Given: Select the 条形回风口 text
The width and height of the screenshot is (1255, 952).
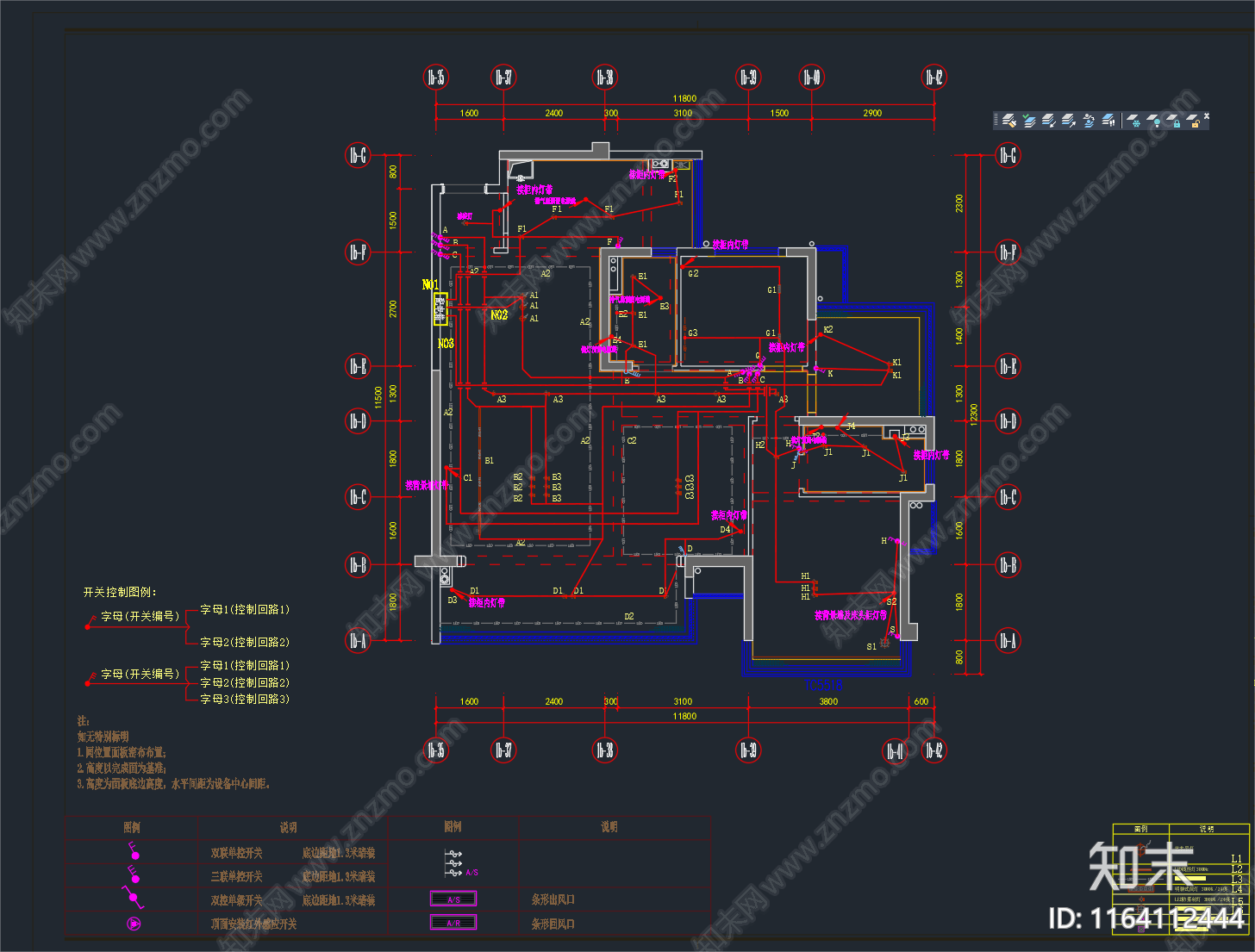Looking at the screenshot, I should coord(553,924).
